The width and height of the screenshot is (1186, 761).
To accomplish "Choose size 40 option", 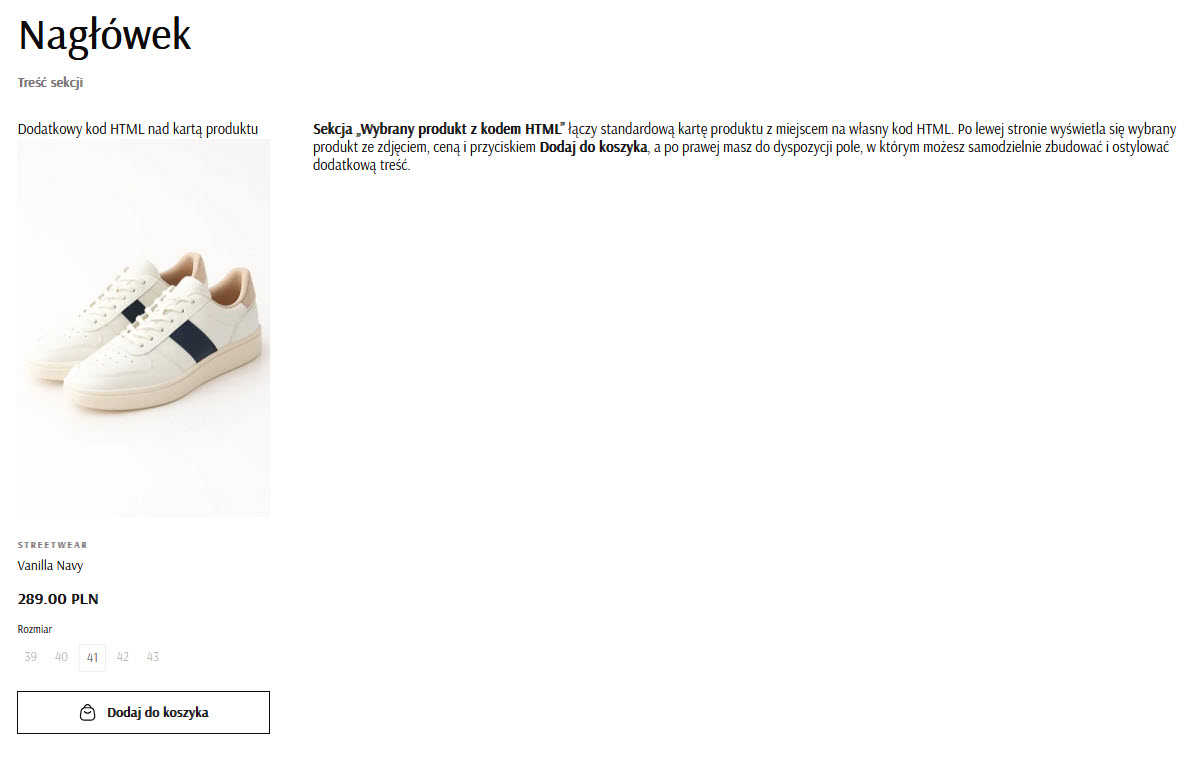I will tap(61, 657).
